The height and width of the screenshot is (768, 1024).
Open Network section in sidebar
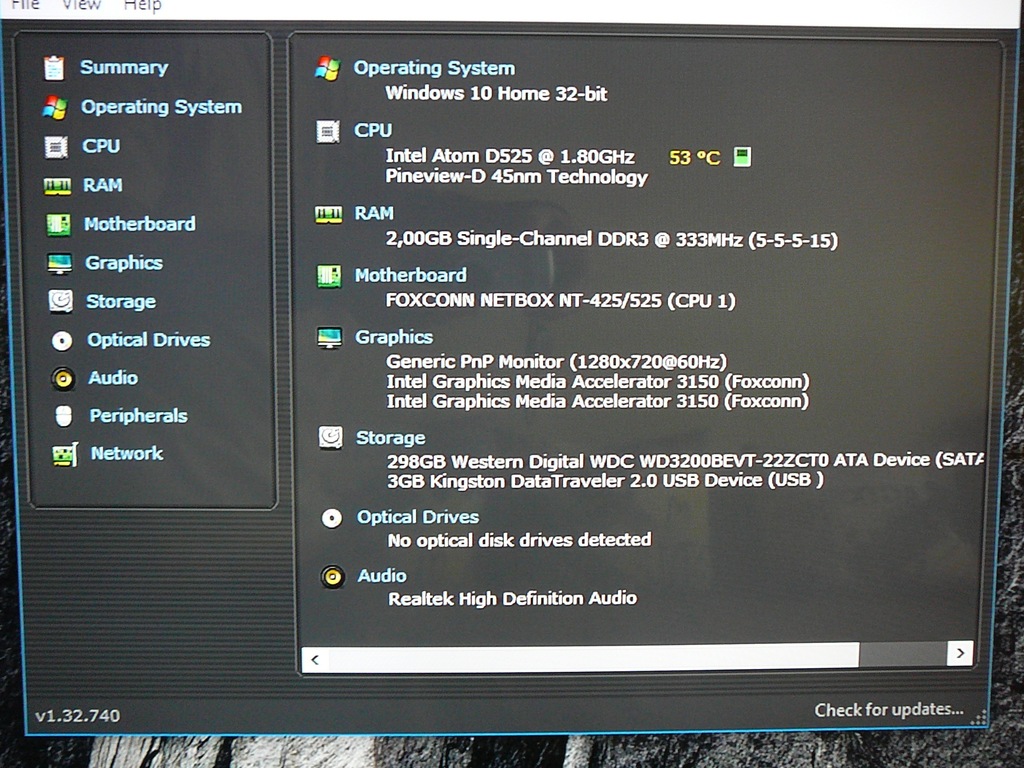pos(127,454)
